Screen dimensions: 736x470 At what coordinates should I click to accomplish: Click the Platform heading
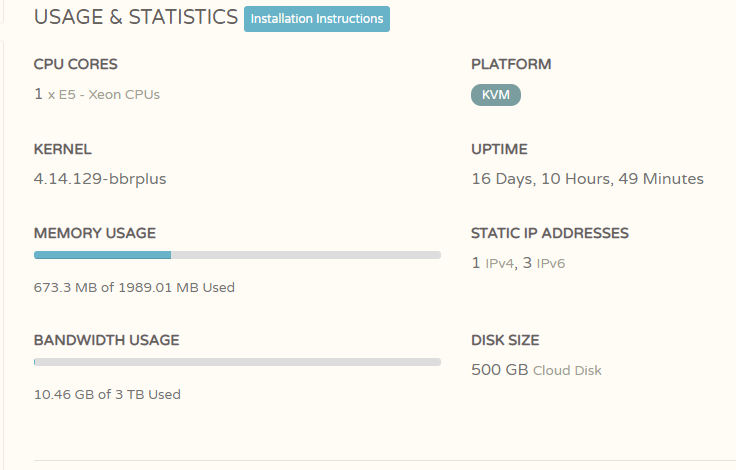click(x=511, y=64)
